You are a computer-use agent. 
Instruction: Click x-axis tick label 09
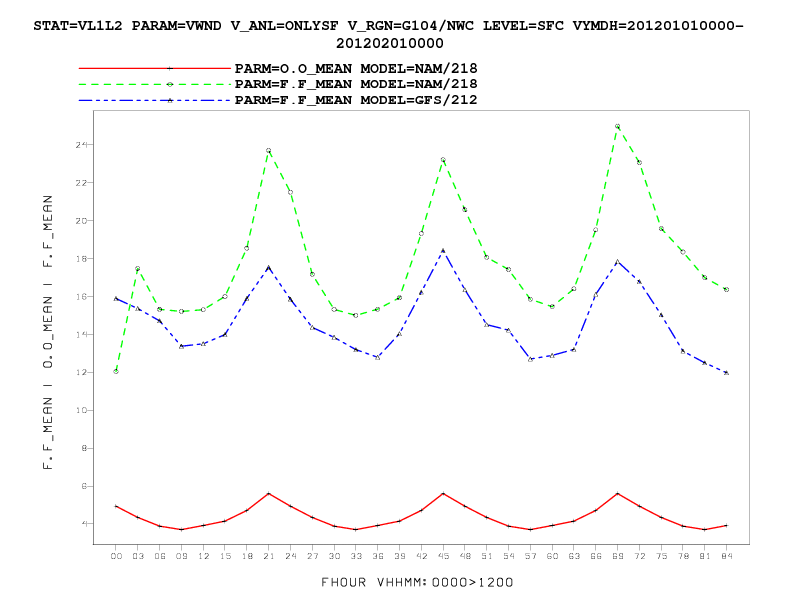pos(181,556)
